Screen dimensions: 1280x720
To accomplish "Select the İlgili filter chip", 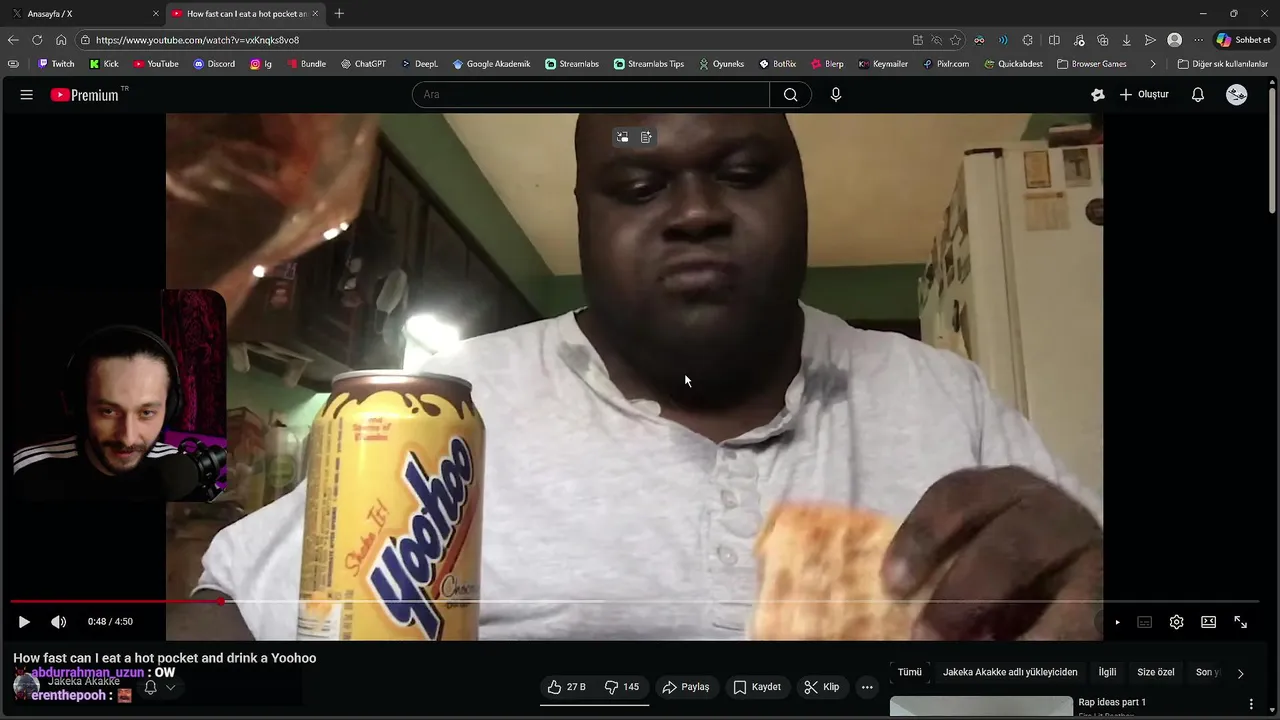I will click(x=1108, y=672).
